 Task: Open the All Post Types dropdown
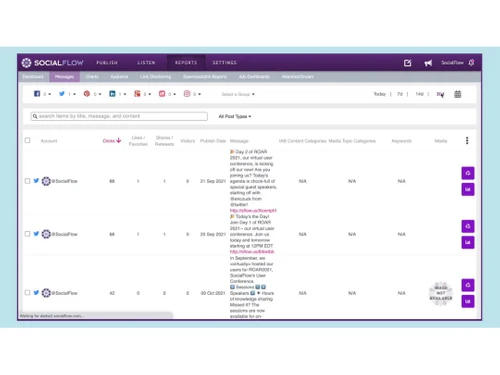coord(235,116)
